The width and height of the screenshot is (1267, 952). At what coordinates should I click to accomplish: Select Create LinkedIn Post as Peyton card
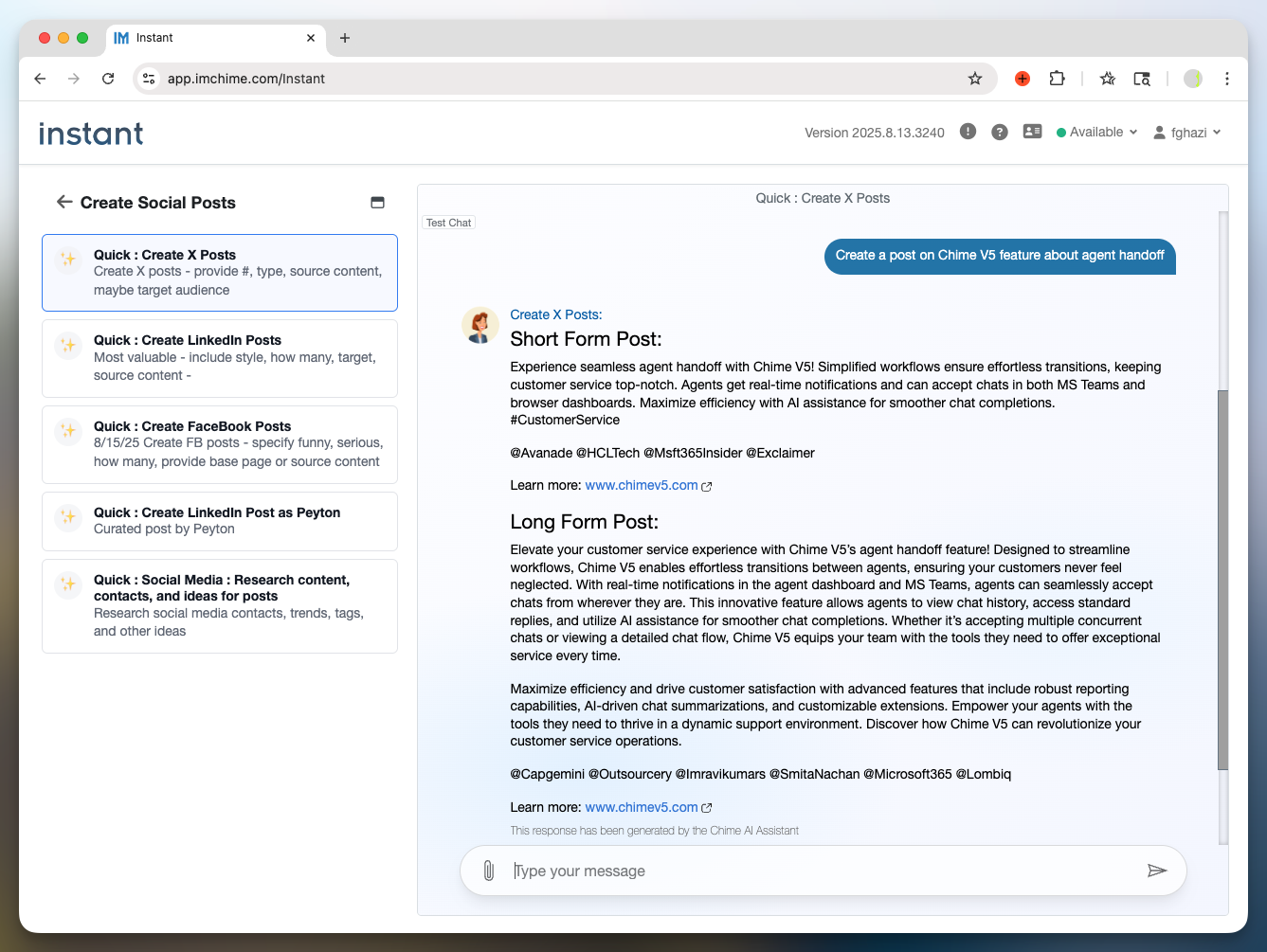(220, 521)
